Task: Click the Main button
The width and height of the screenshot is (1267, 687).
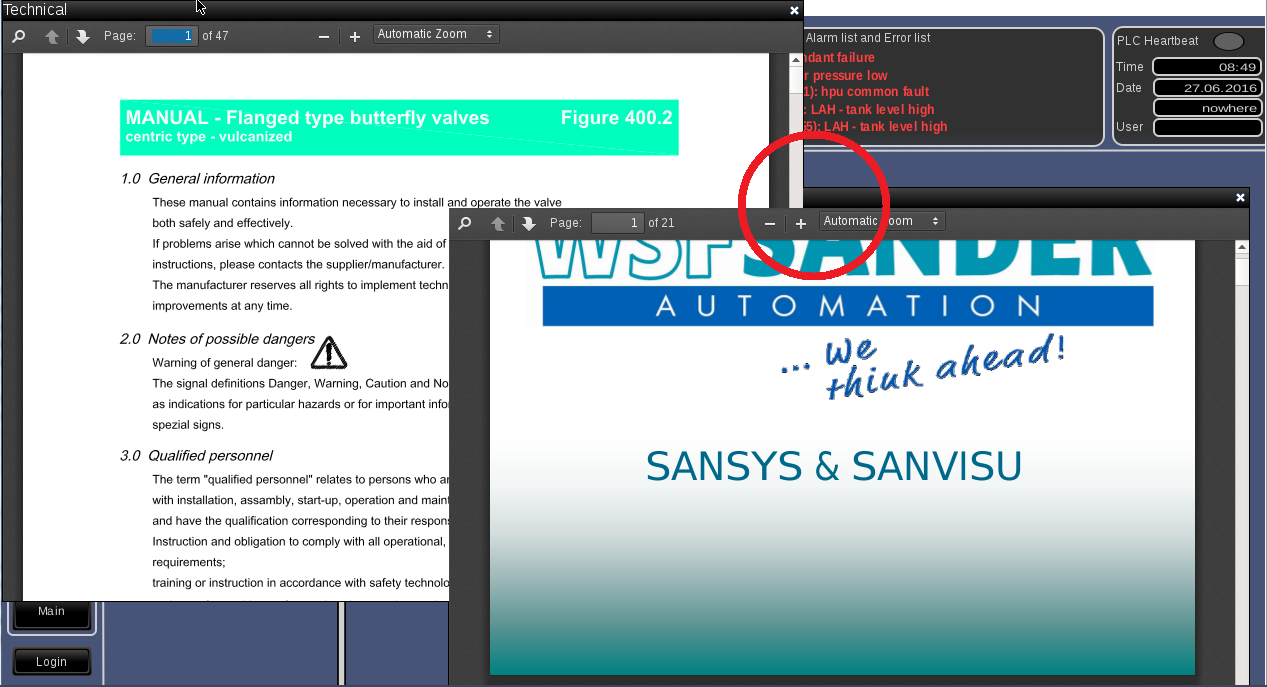Action: [51, 611]
